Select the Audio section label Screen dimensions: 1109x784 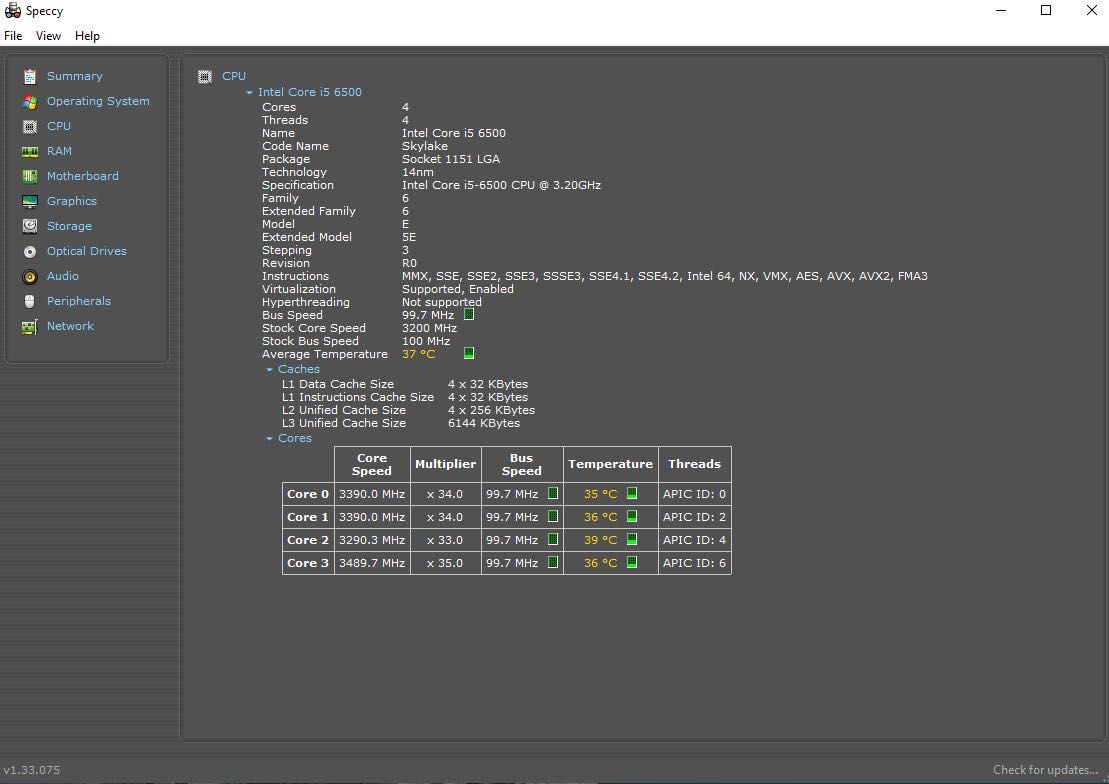coord(63,276)
